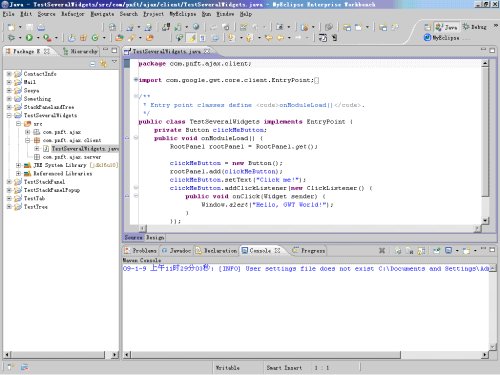Toggle the Debug perspective button
The image size is (500, 375).
(475, 27)
